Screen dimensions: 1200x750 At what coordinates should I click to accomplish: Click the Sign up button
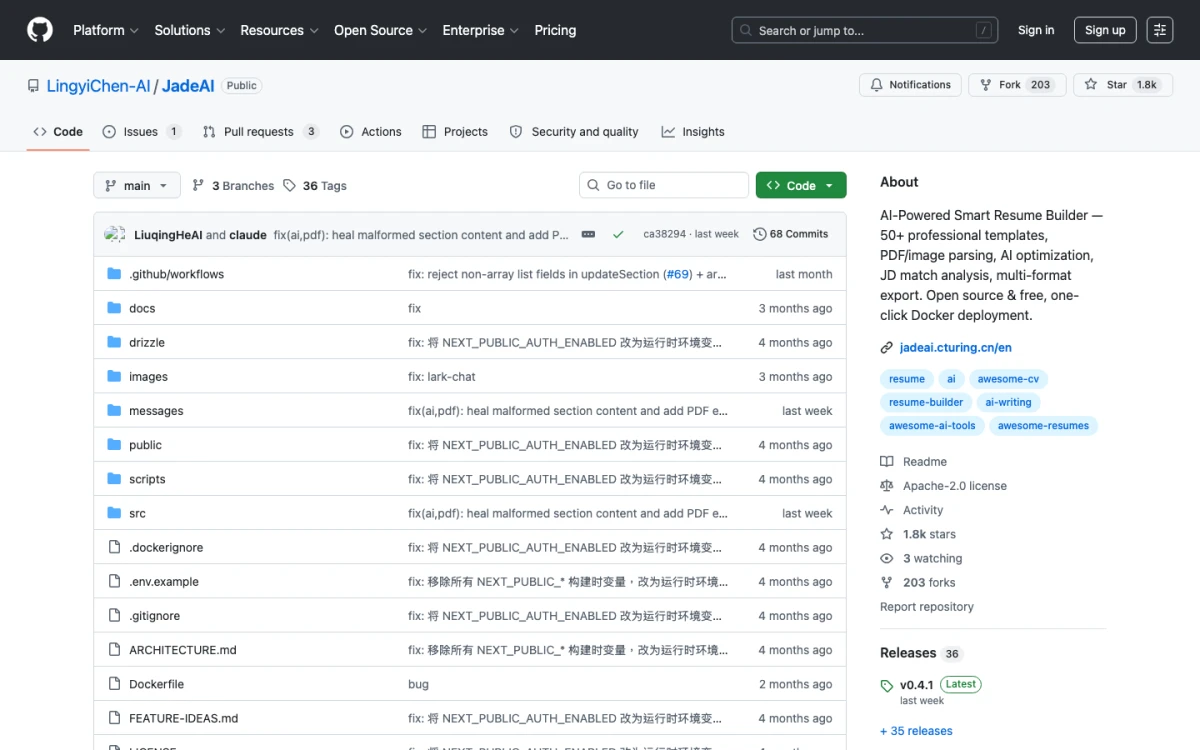coord(1105,30)
